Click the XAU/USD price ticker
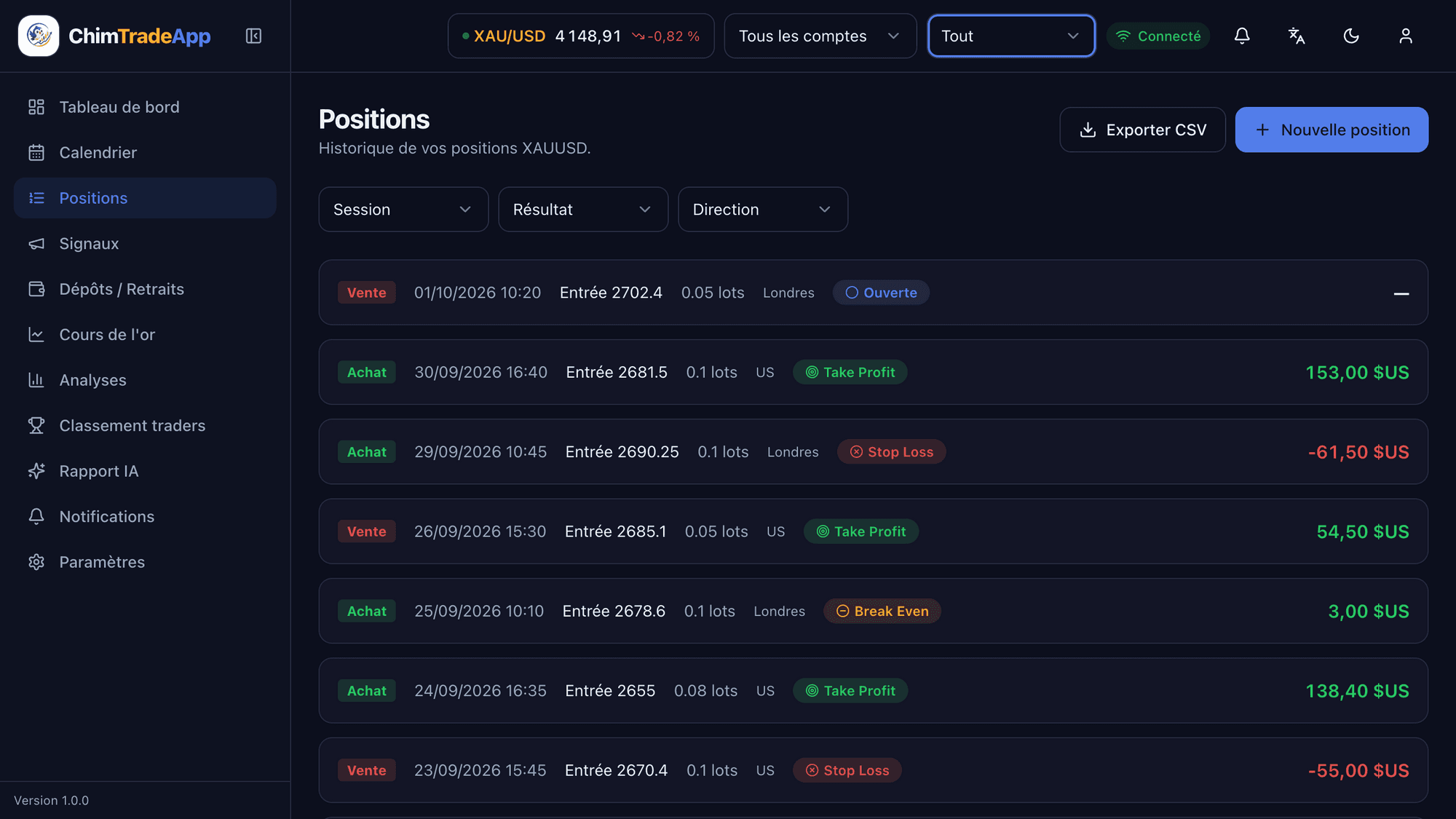1456x819 pixels. tap(581, 36)
